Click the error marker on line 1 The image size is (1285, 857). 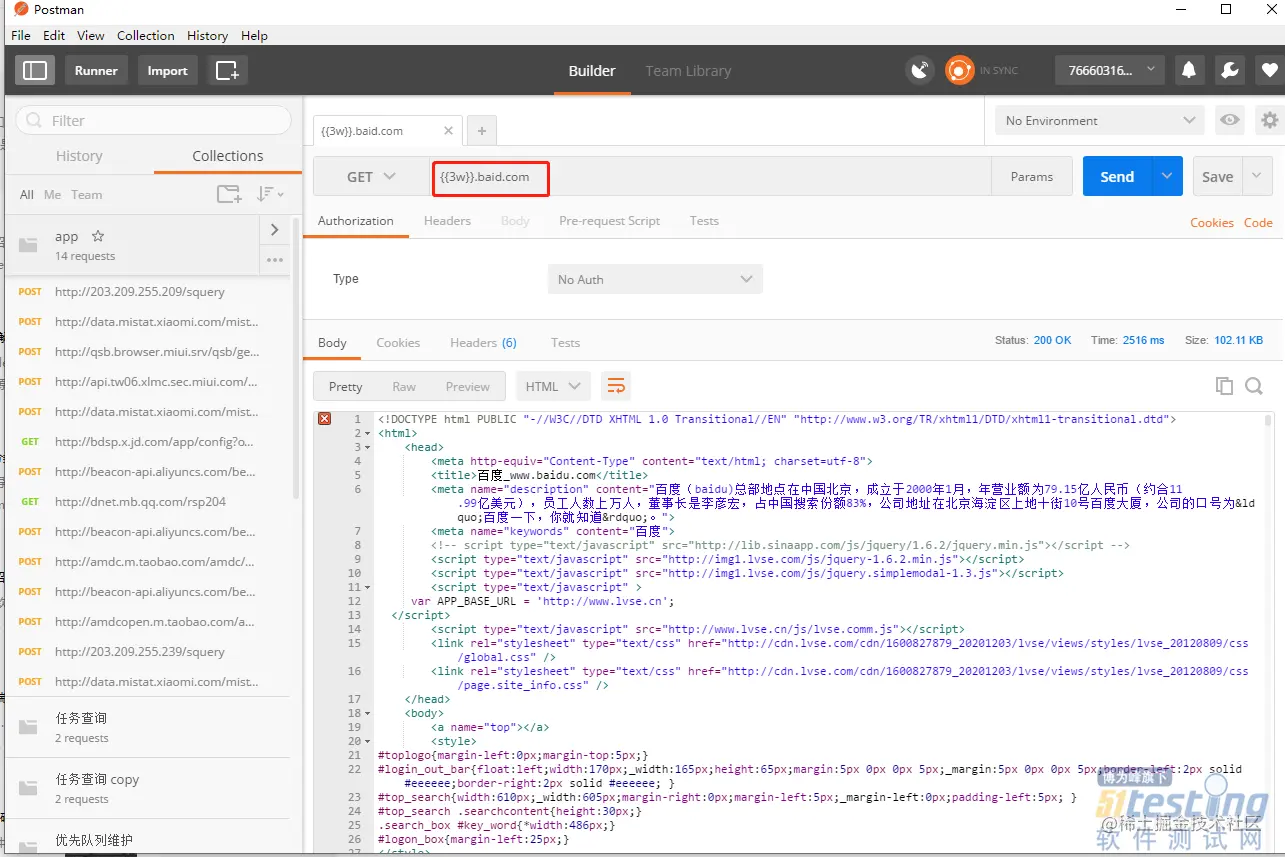tap(324, 419)
